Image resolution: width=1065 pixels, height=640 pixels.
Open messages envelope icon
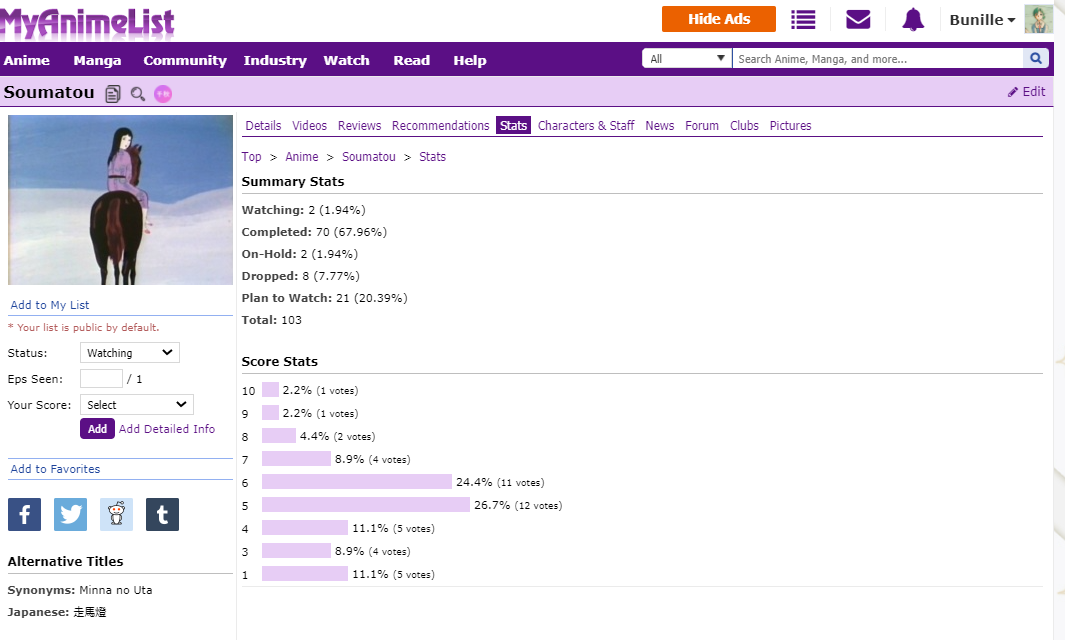[858, 19]
